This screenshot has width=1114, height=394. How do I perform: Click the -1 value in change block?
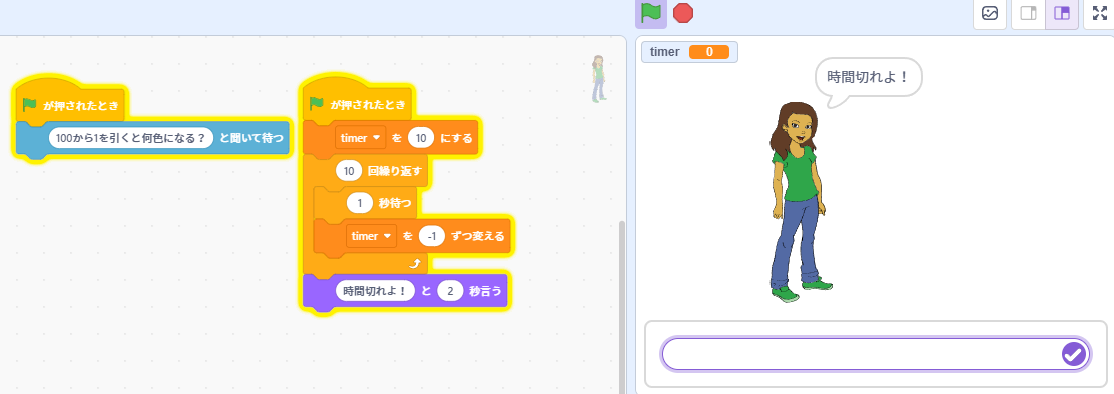click(432, 236)
